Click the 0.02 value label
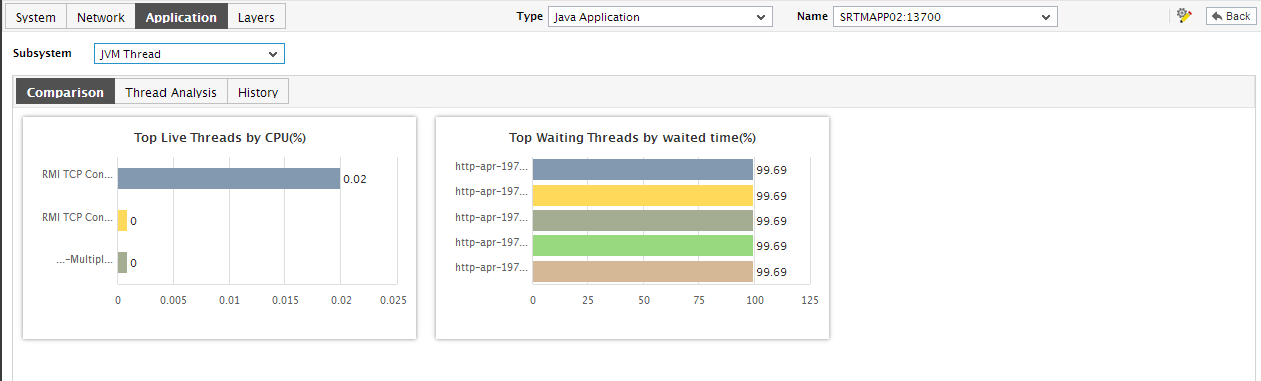 pyautogui.click(x=354, y=179)
